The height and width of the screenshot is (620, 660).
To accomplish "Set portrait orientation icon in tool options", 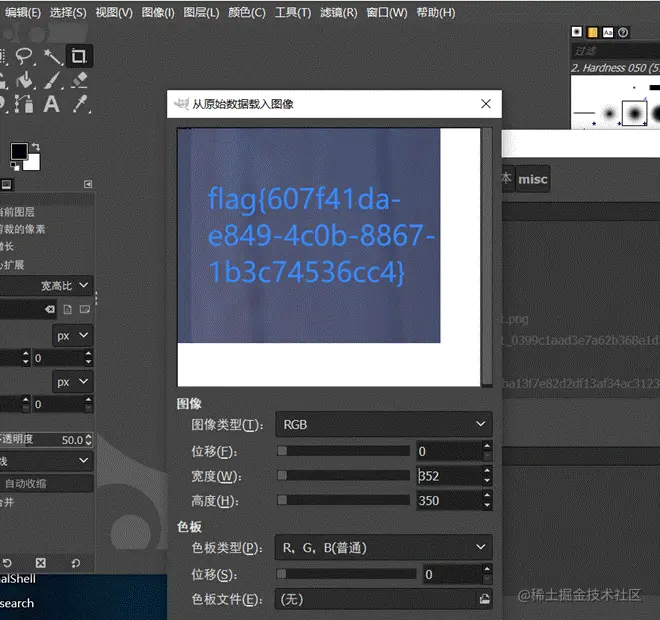I will coord(67,310).
